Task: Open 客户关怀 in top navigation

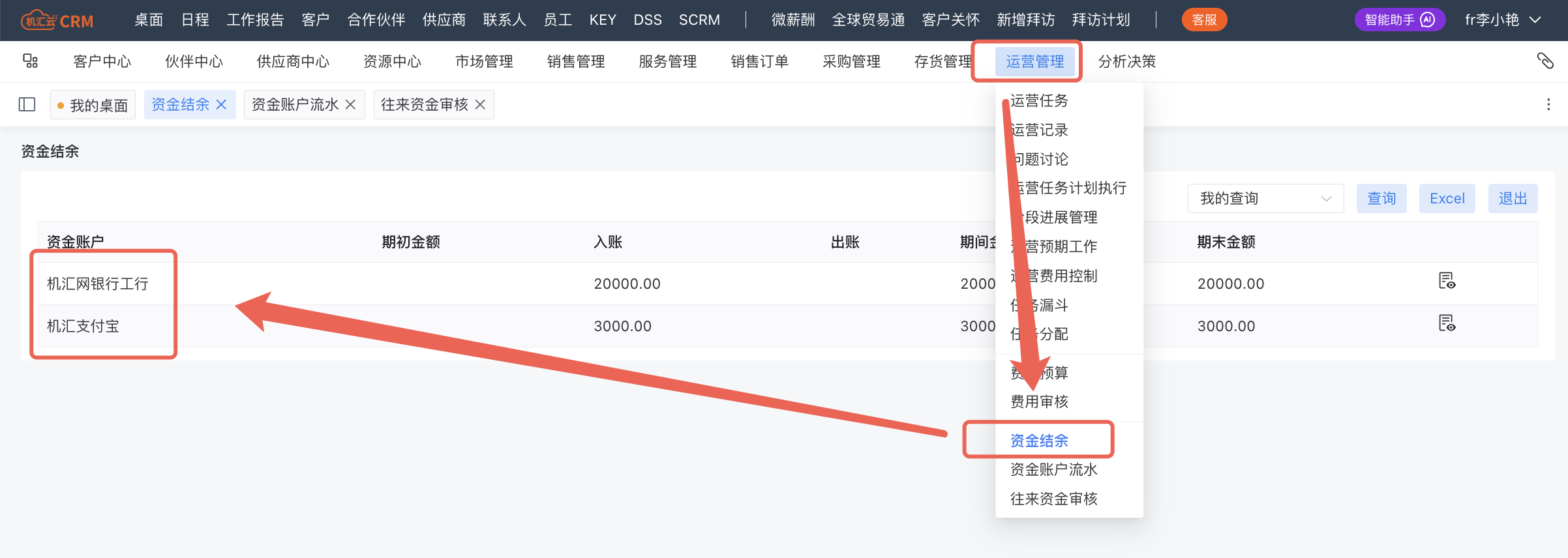Action: [x=951, y=20]
